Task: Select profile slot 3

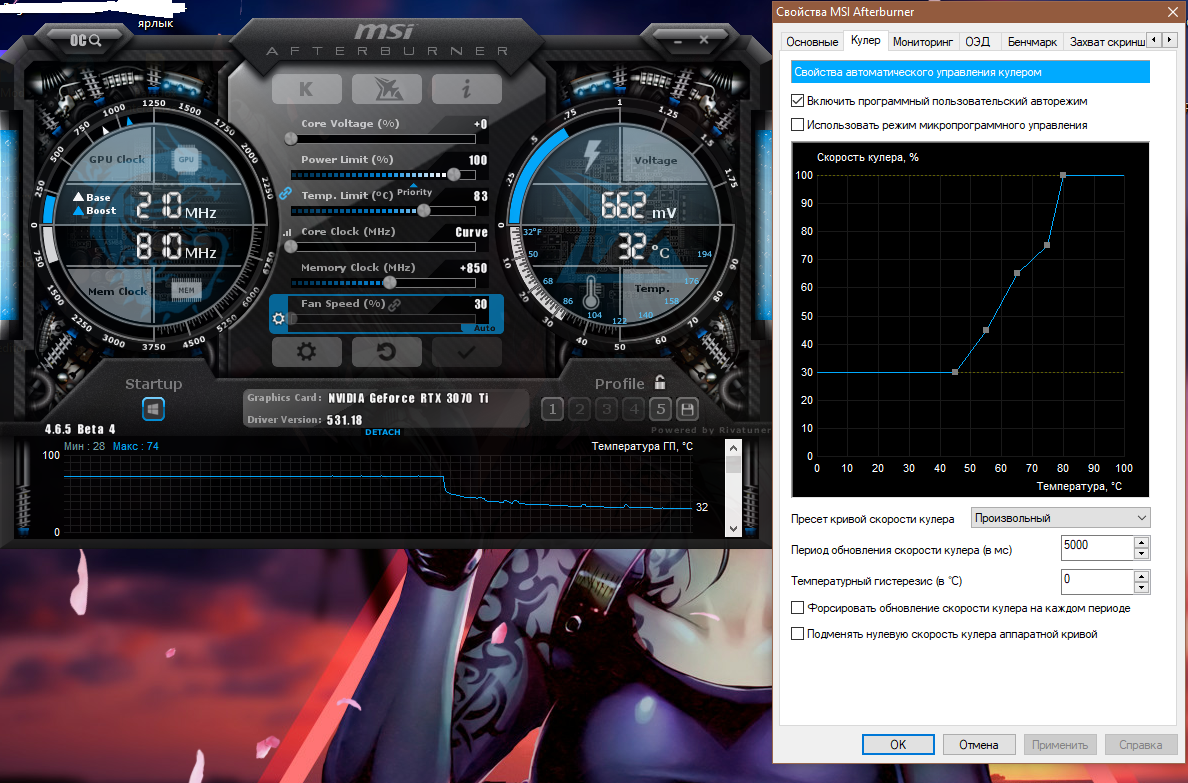Action: click(606, 409)
